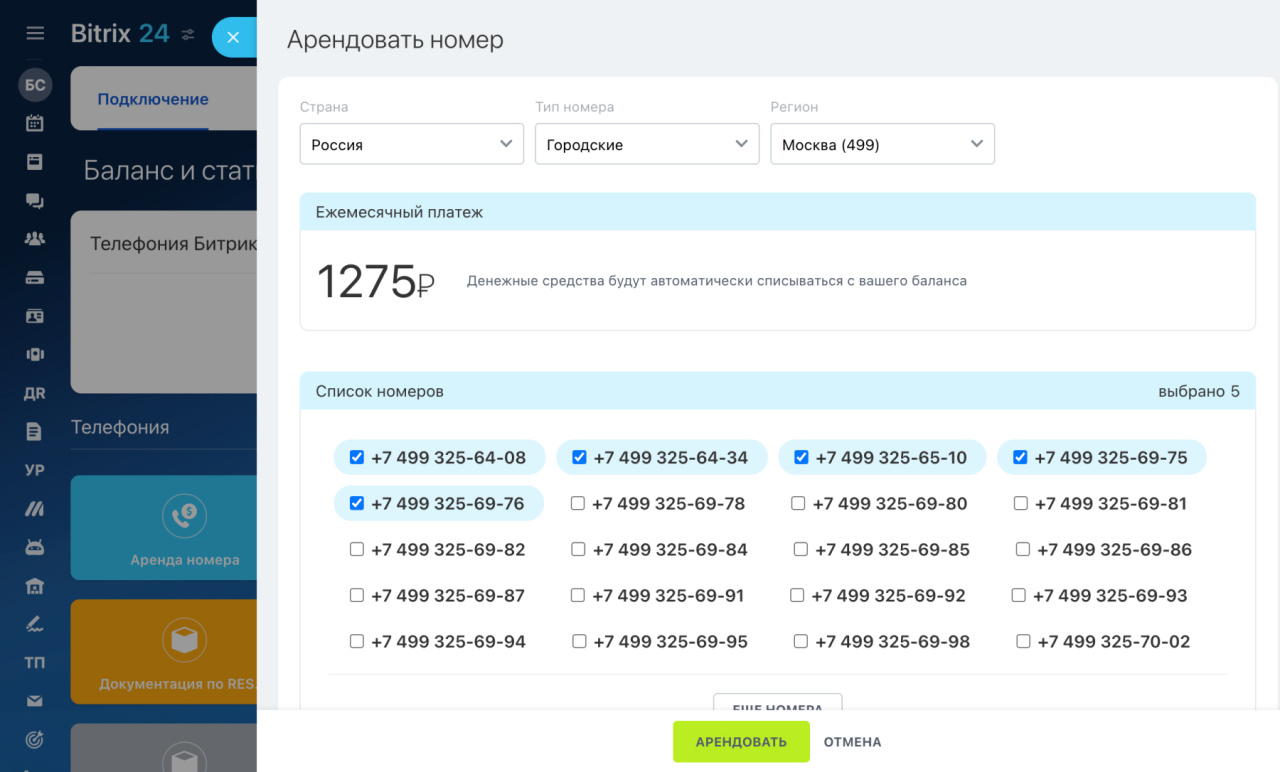This screenshot has height=772, width=1280.
Task: Enable number +7 499 325-69-94
Action: [x=357, y=641]
